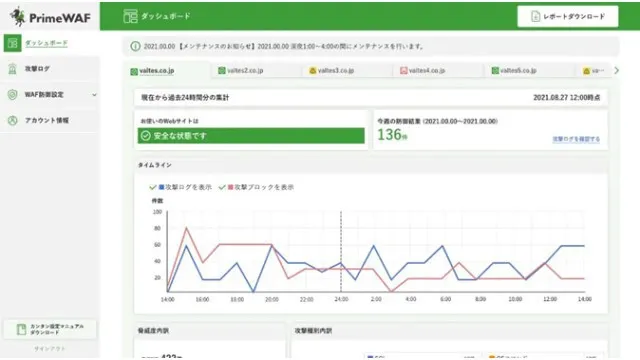The height and width of the screenshot is (360, 640).
Task: Click the 20:00 axis label
Action: [x=272, y=300]
